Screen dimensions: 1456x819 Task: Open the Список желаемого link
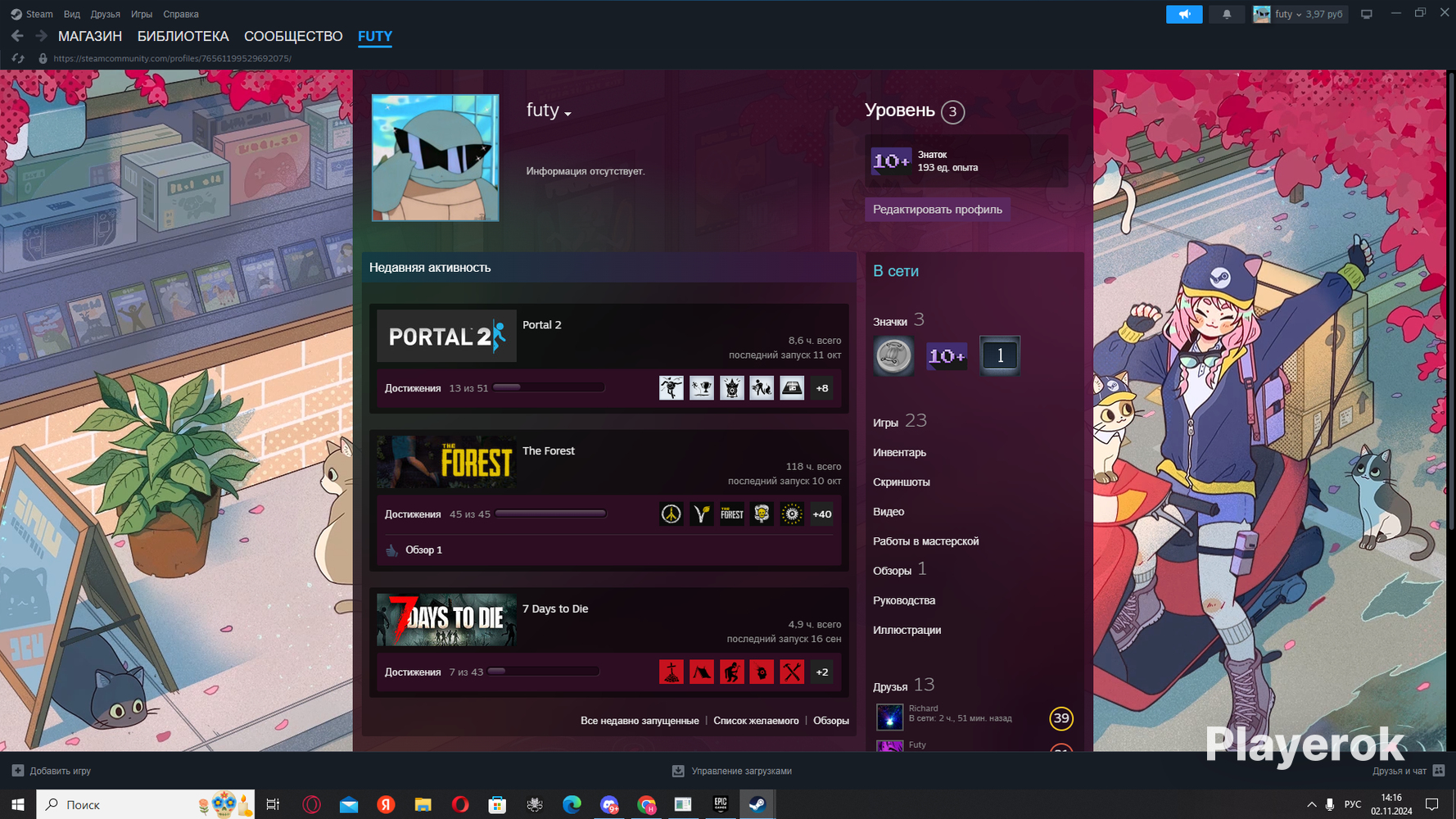point(756,721)
